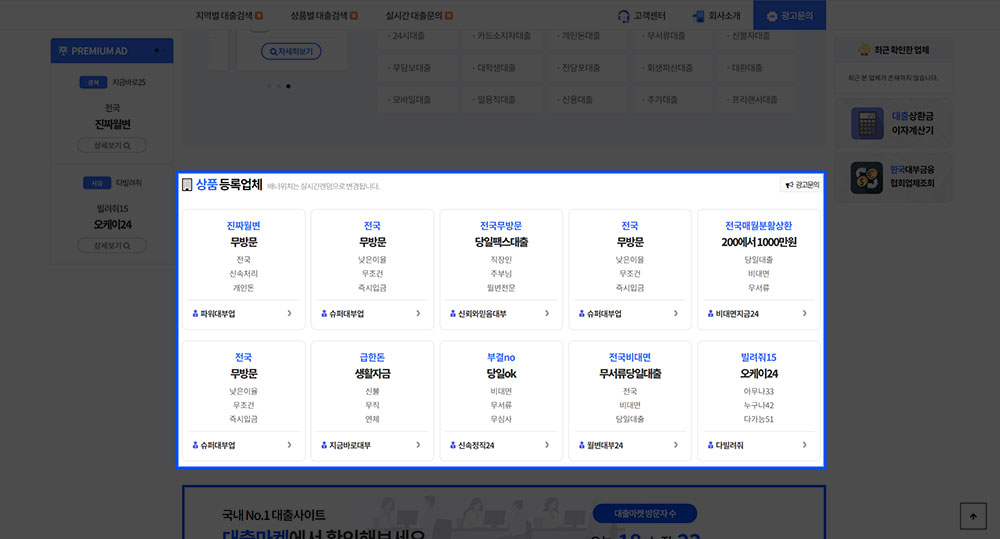
Task: Click the person icon next to 파워대부업
Action: 195,314
